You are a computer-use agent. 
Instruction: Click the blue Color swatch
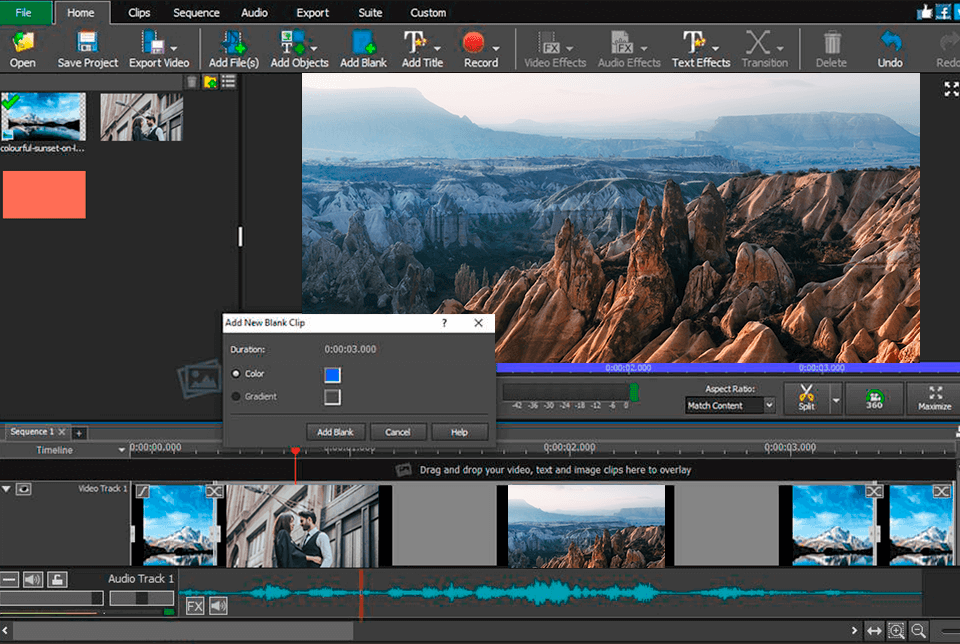[x=330, y=376]
